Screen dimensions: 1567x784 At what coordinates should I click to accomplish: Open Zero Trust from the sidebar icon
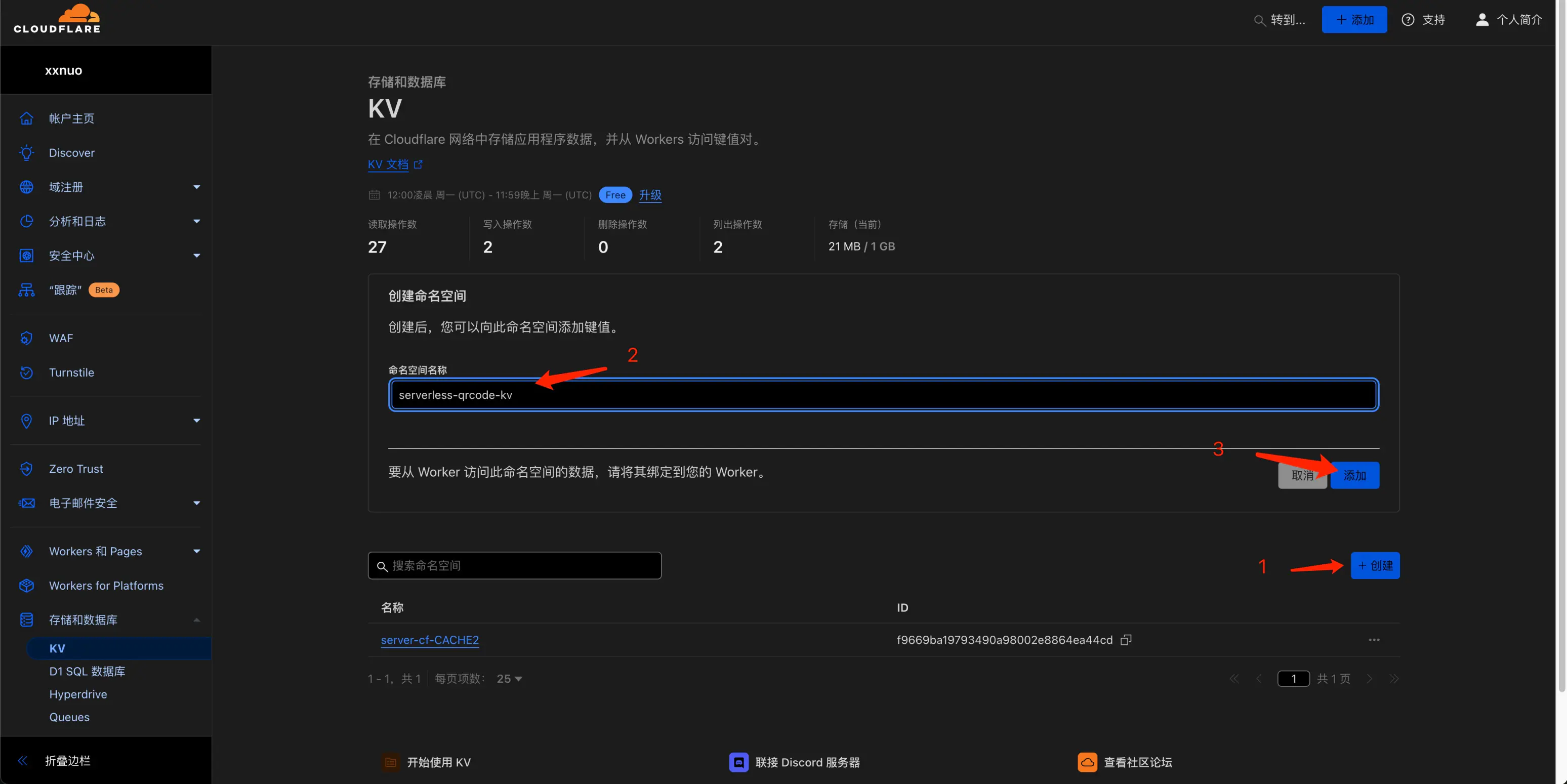click(x=27, y=468)
